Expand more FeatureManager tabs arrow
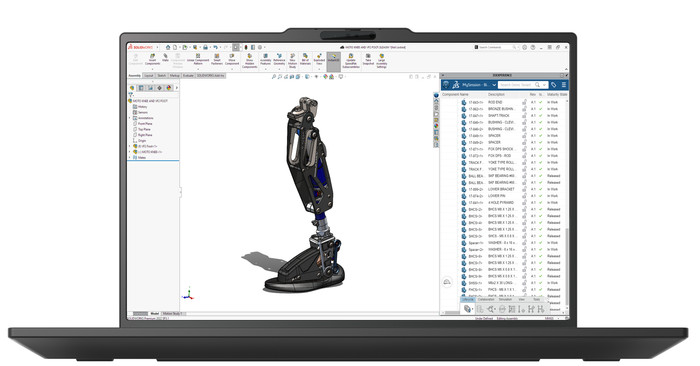The image size is (700, 366). click(177, 88)
